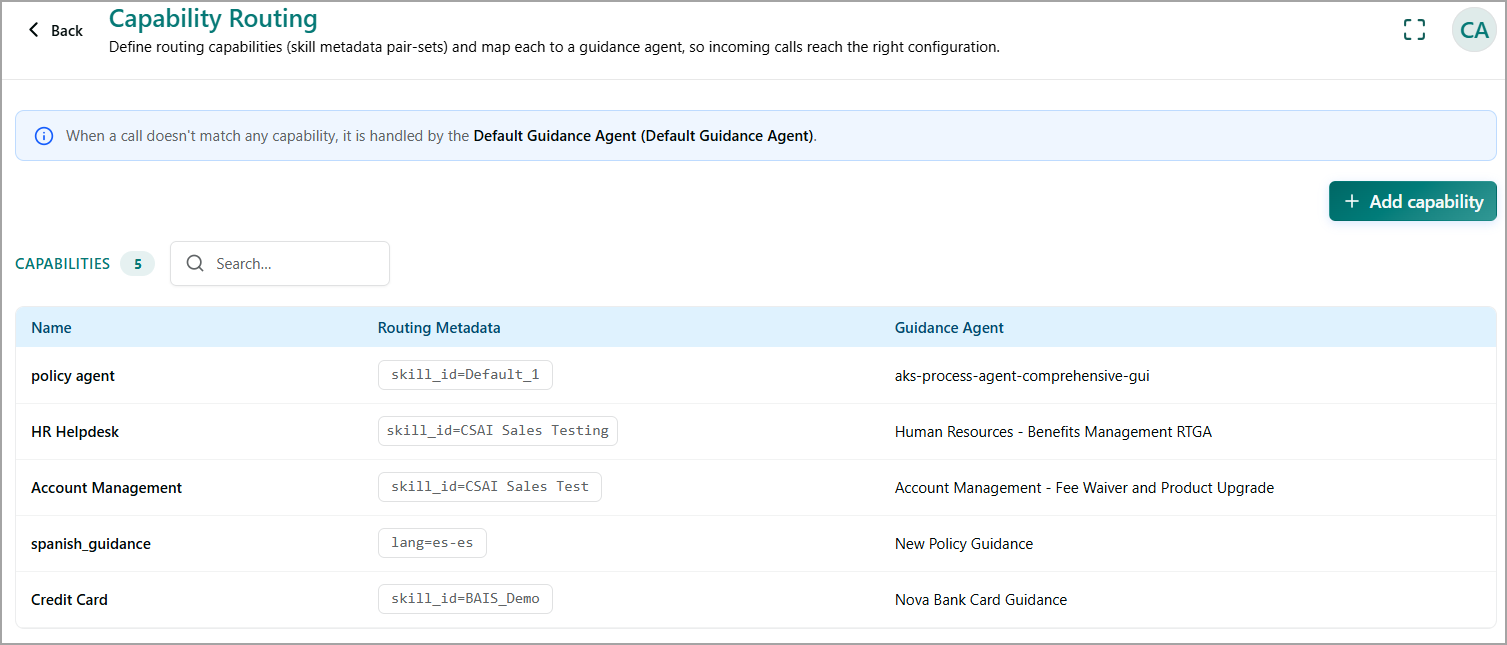The height and width of the screenshot is (645, 1507).
Task: Toggle fullscreen view icon
Action: click(x=1414, y=30)
